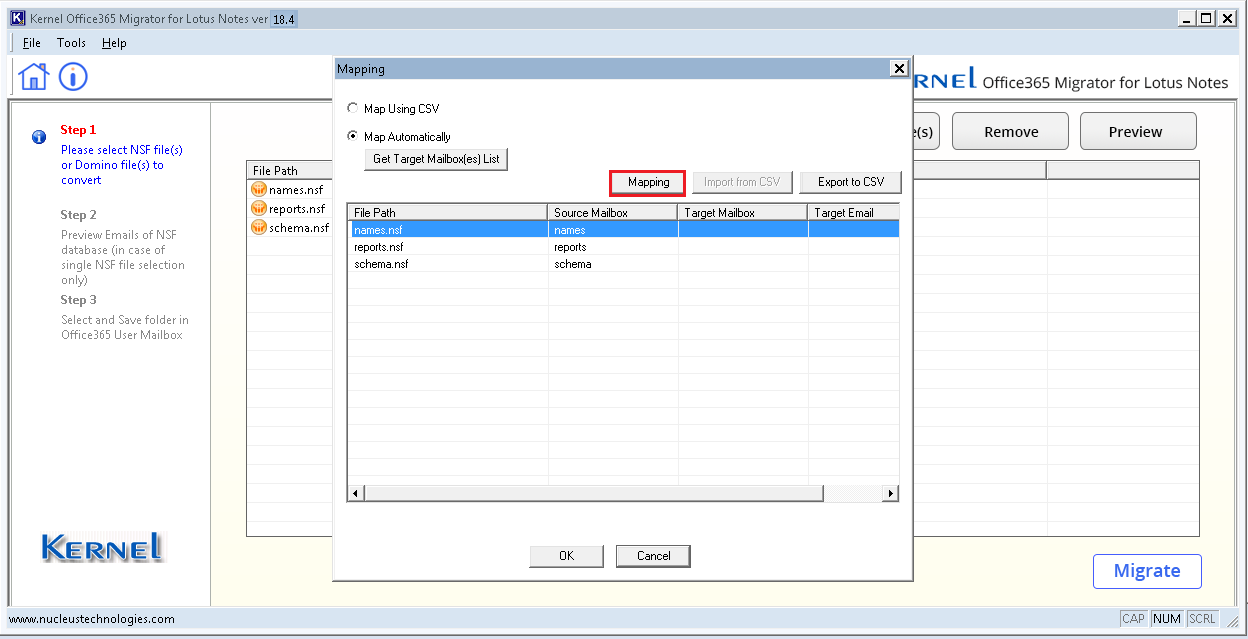Choose the Map Automatically option
The image size is (1248, 639).
pos(398,136)
